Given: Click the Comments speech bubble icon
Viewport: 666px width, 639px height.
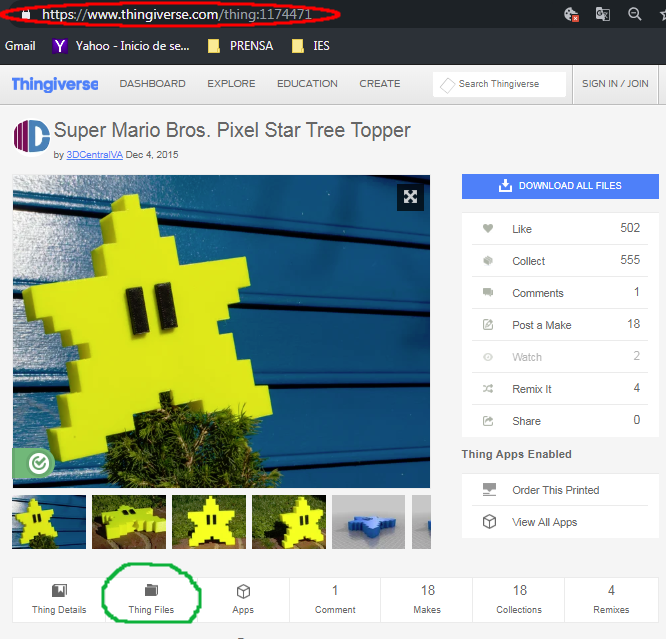Looking at the screenshot, I should click(x=488, y=292).
